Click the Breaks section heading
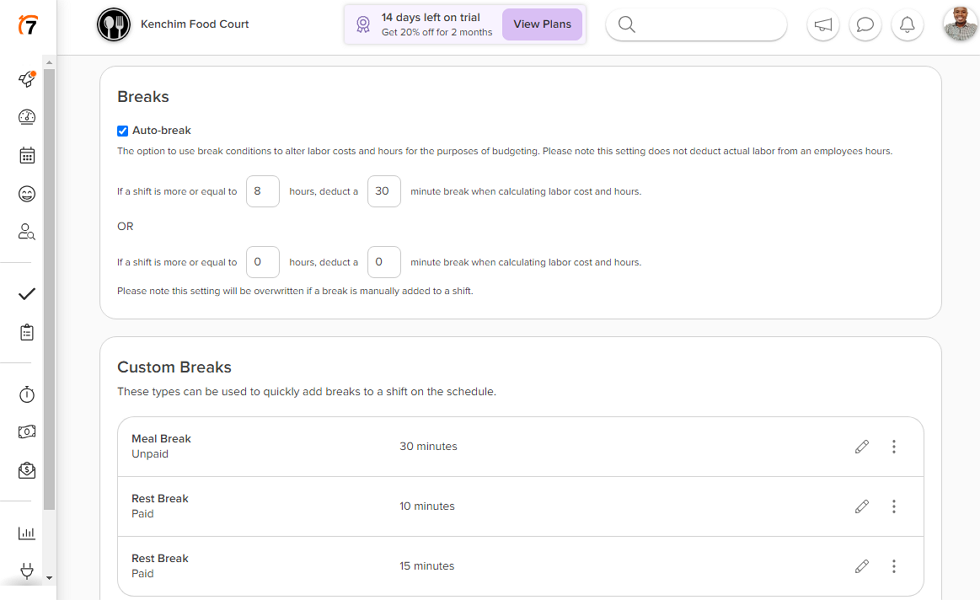 coord(143,97)
